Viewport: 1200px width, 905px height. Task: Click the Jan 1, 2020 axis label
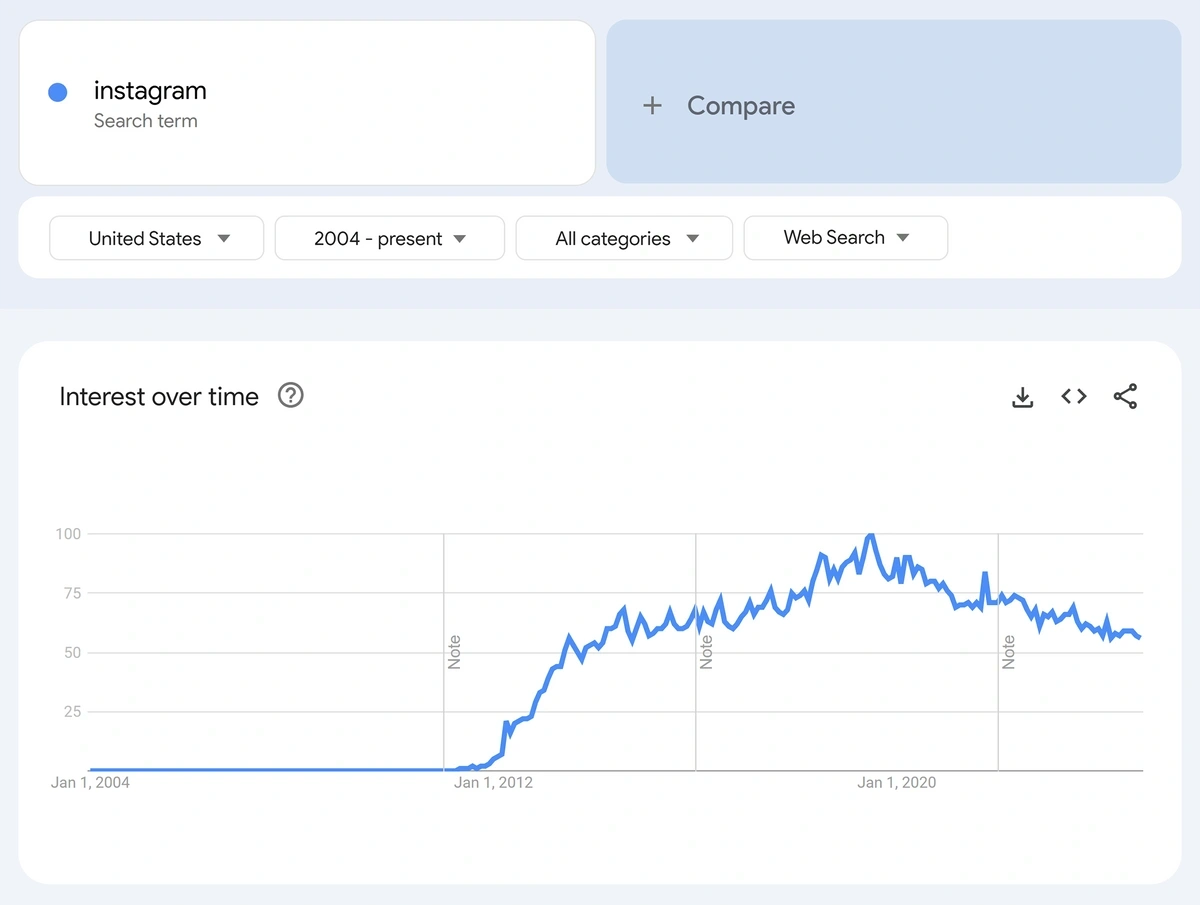point(896,783)
